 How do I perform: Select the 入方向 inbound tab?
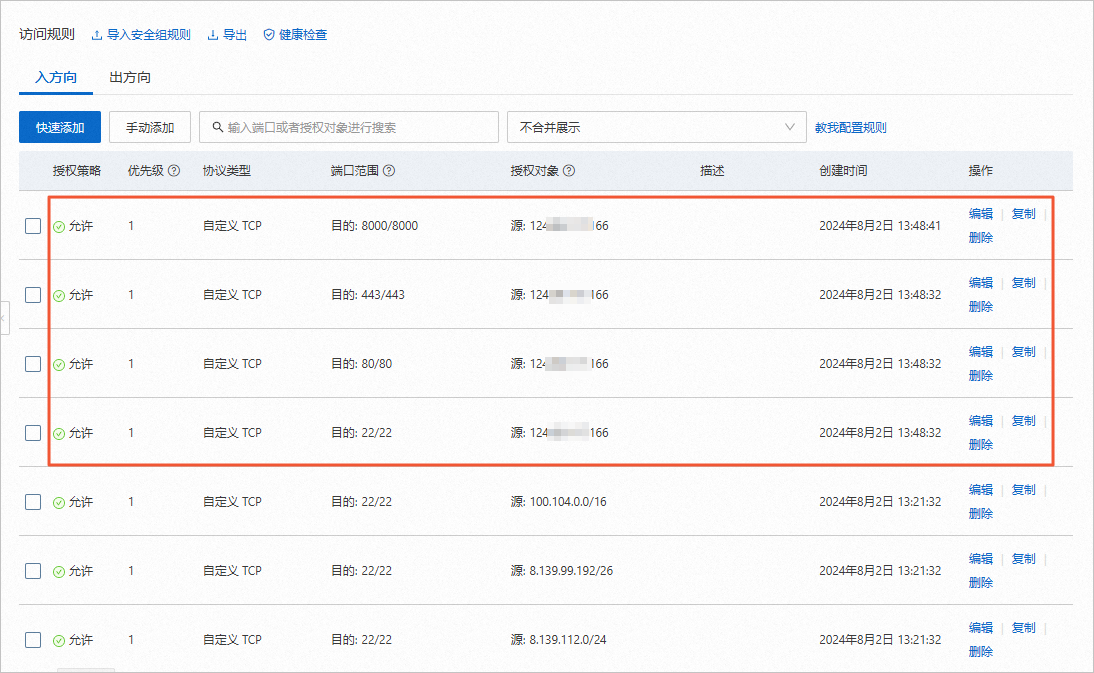(56, 77)
